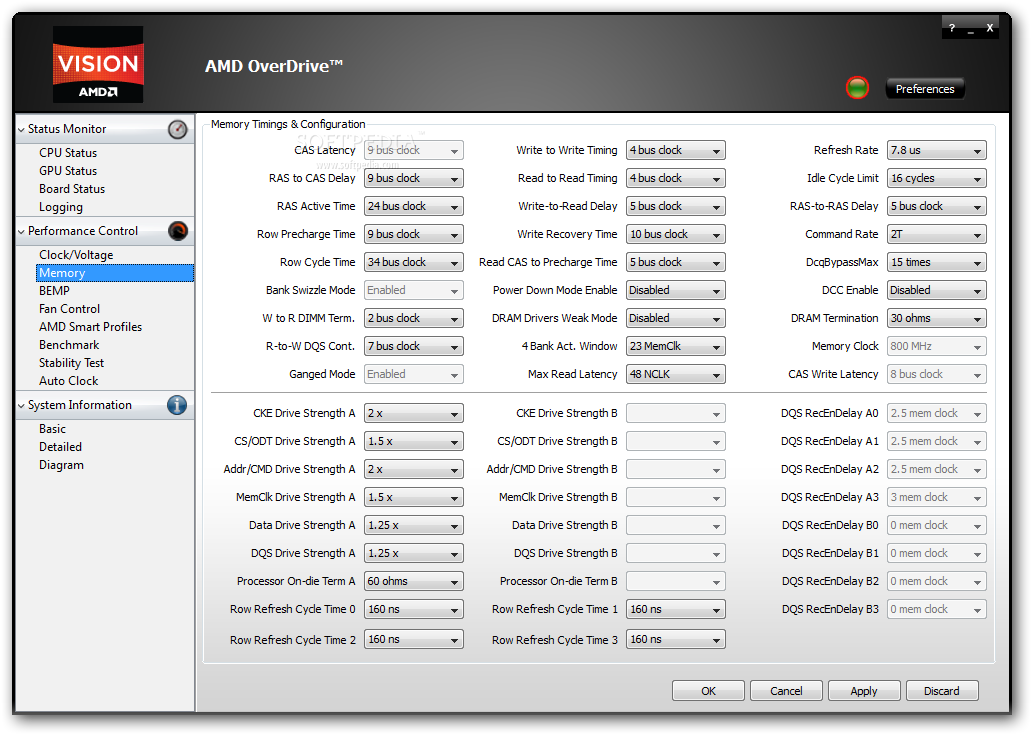
Task: Collapse the Status Monitor section
Action: (x=22, y=130)
